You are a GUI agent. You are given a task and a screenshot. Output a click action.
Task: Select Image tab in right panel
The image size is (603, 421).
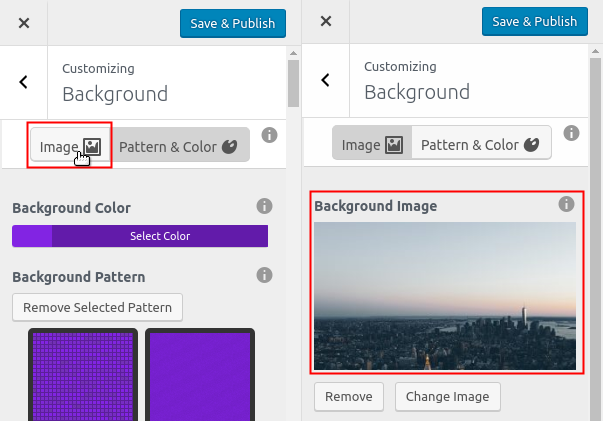pos(371,145)
